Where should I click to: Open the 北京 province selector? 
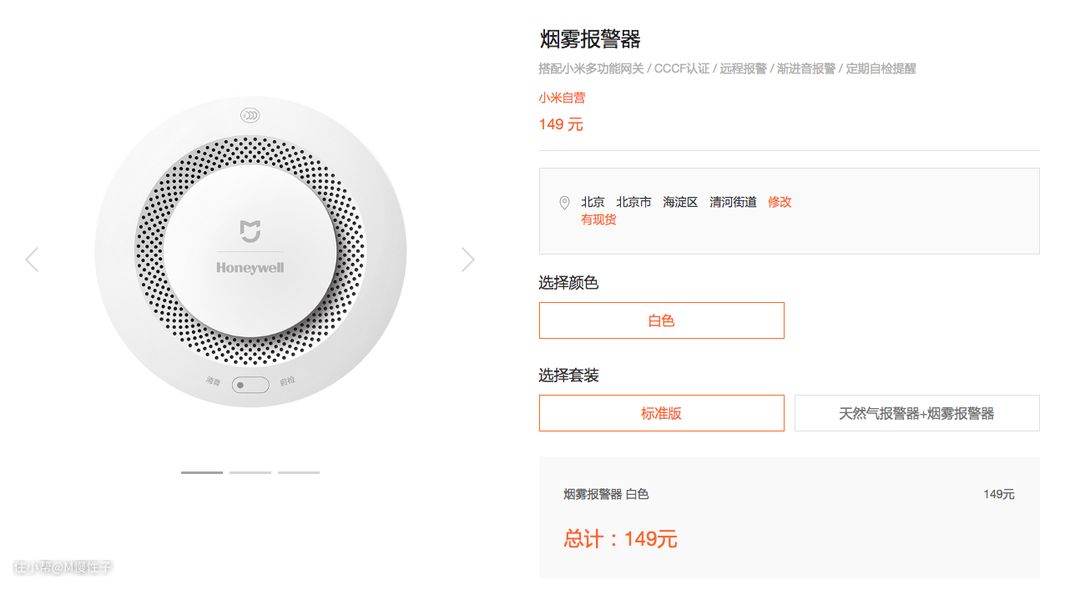(593, 202)
